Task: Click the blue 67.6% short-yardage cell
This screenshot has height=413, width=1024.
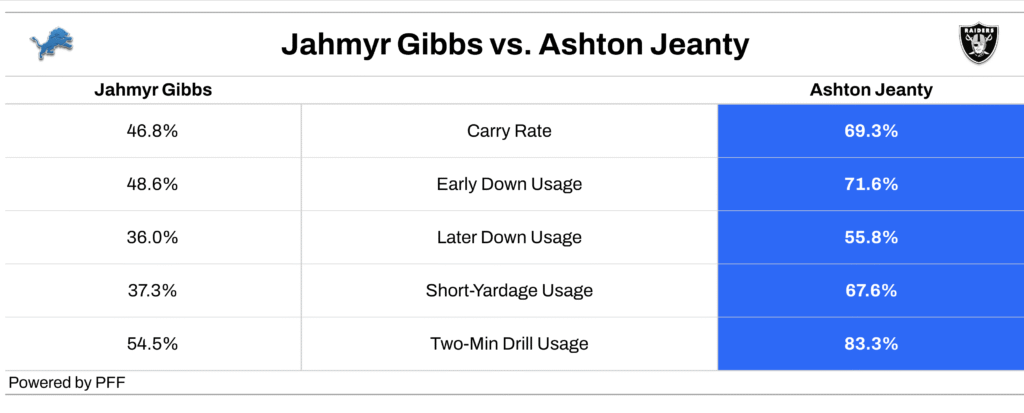Action: (871, 290)
